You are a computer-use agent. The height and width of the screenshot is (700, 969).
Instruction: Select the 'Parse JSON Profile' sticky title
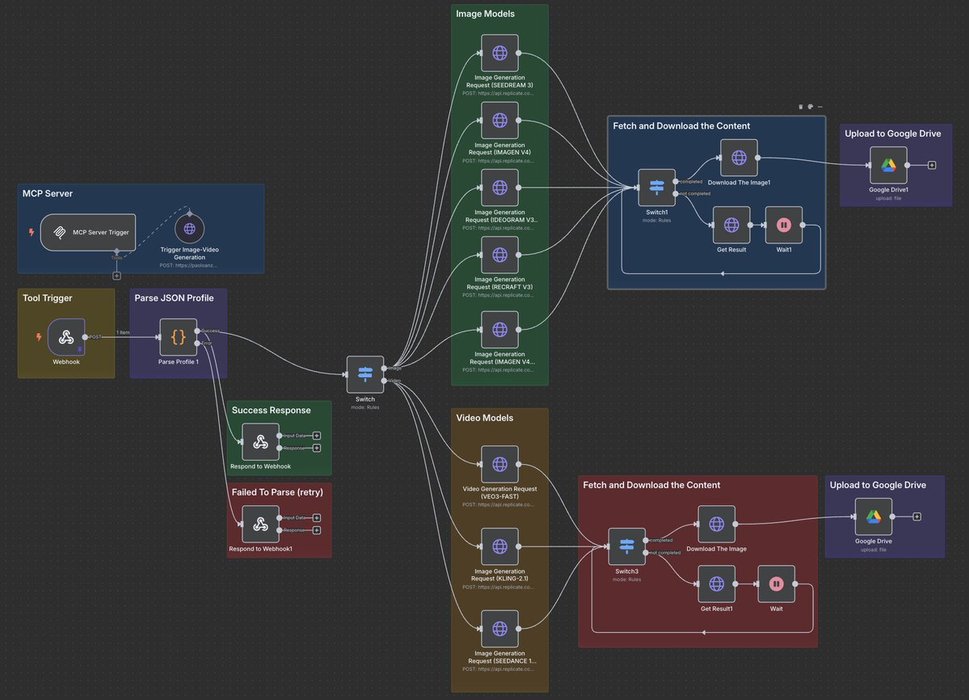click(x=174, y=298)
